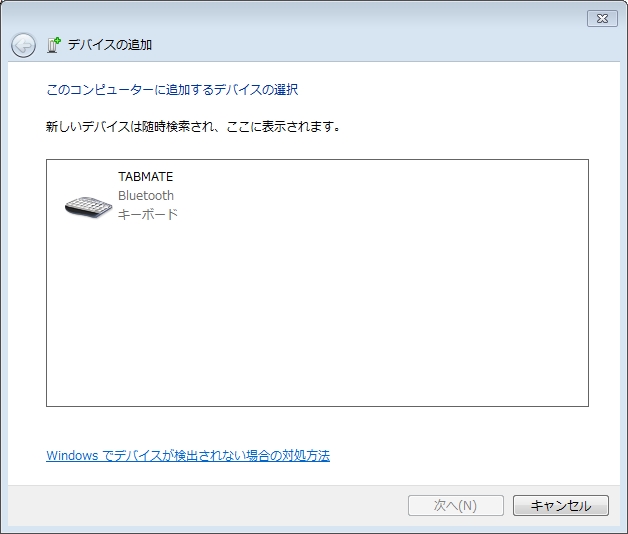The width and height of the screenshot is (628, 534).
Task: Close the dialog with the X button
Action: tap(601, 18)
